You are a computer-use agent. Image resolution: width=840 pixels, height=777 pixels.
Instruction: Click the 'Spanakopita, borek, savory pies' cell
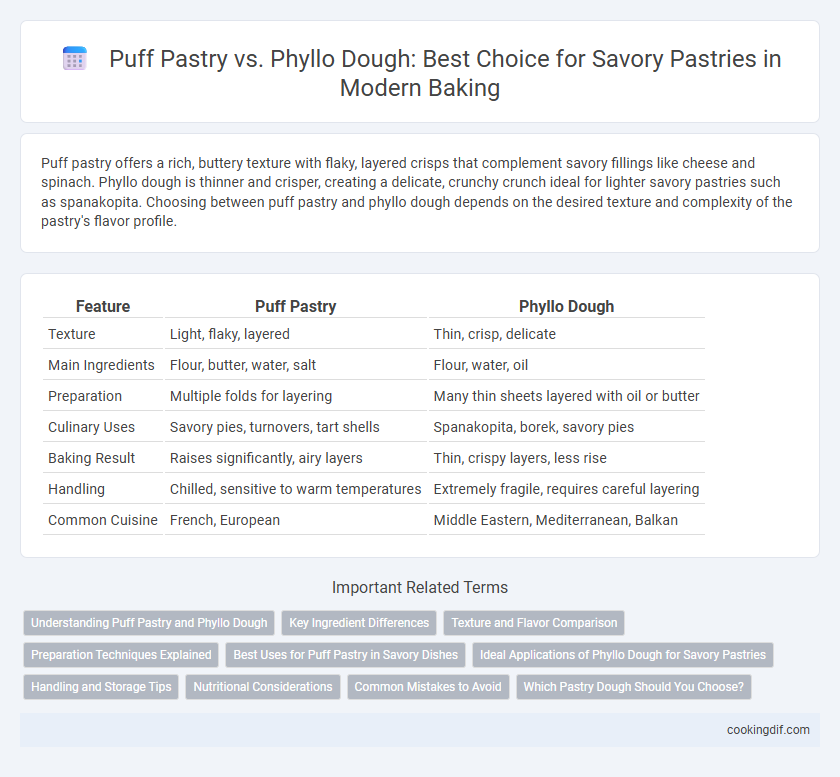point(534,427)
